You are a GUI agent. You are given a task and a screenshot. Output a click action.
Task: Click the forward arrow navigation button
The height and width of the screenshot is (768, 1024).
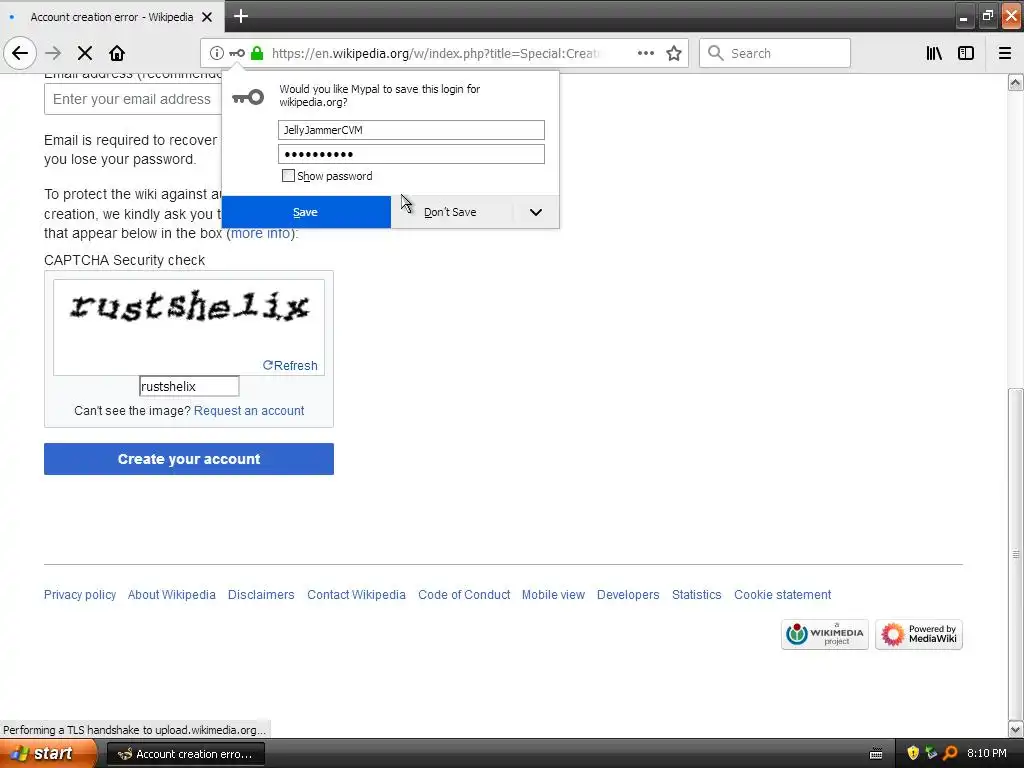pyautogui.click(x=54, y=53)
